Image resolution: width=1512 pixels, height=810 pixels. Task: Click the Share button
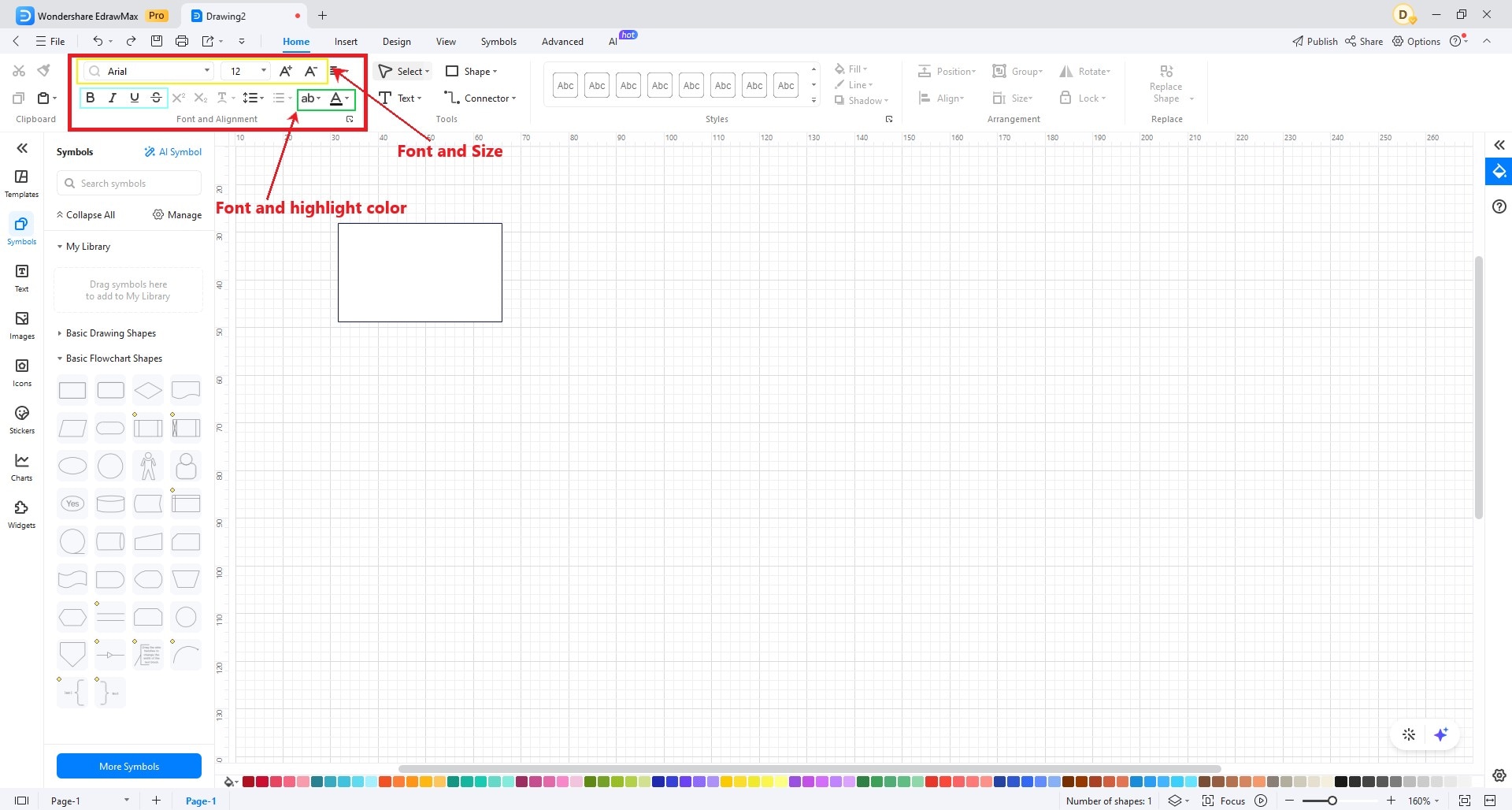1364,41
